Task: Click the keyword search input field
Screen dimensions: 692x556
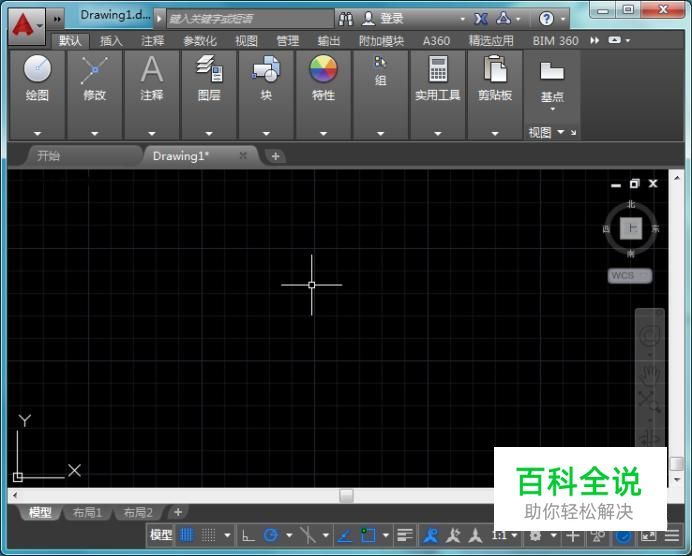Action: click(250, 18)
